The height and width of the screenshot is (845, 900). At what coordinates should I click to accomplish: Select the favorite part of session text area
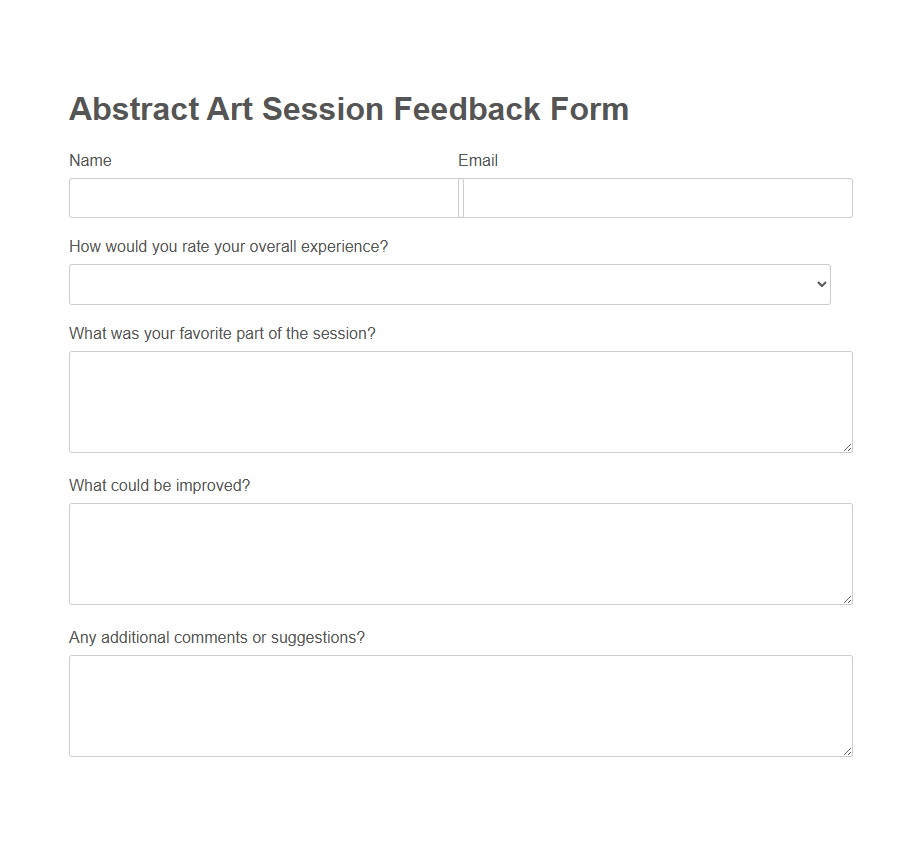coord(460,400)
